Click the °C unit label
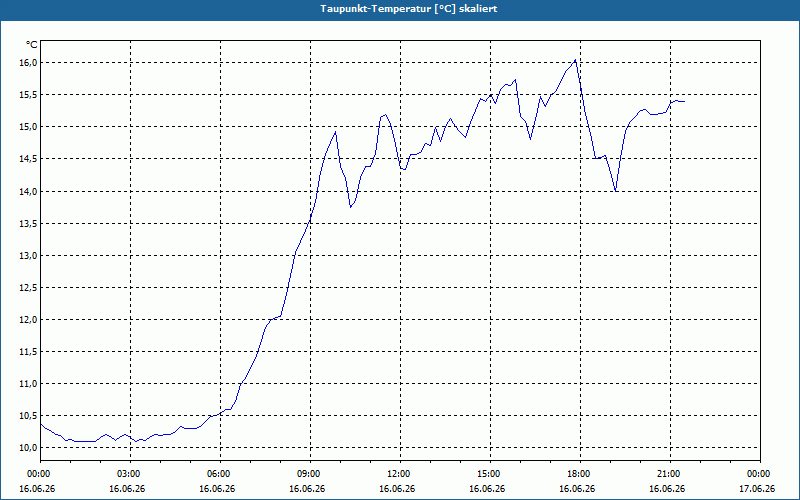 click(32, 45)
